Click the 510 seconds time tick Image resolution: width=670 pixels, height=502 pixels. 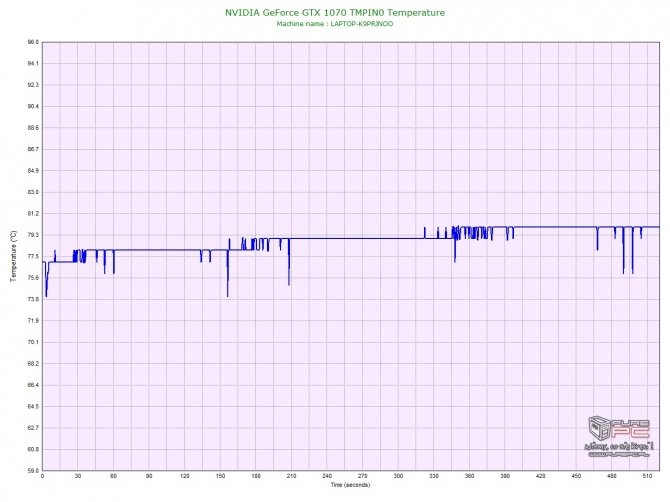point(647,476)
